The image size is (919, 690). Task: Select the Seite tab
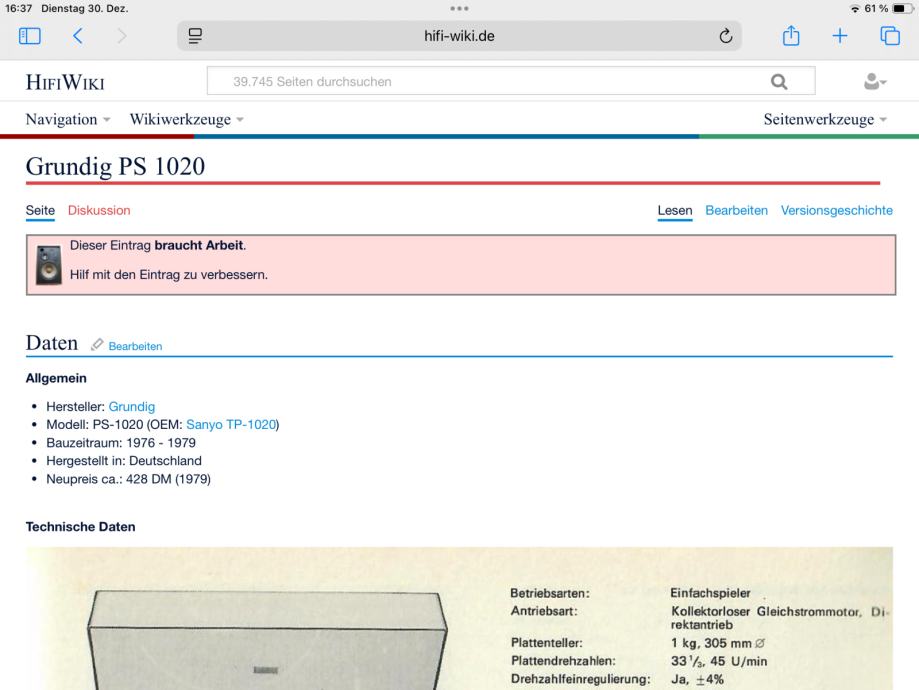40,210
